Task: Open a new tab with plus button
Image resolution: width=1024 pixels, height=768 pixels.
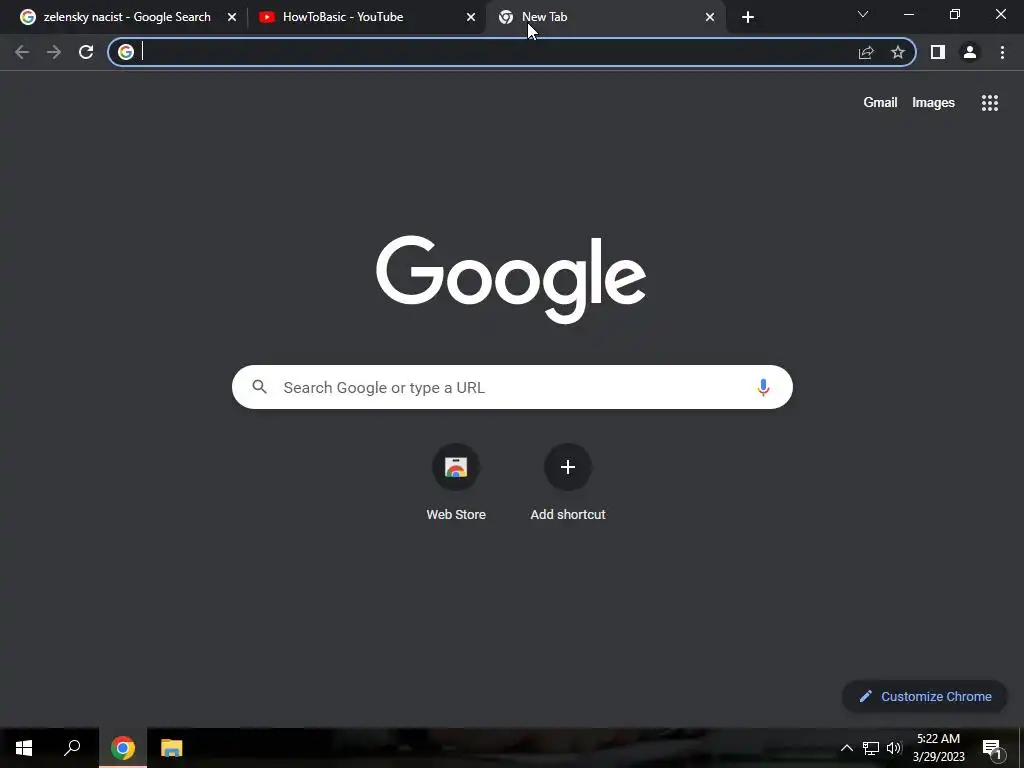Action: click(x=748, y=17)
